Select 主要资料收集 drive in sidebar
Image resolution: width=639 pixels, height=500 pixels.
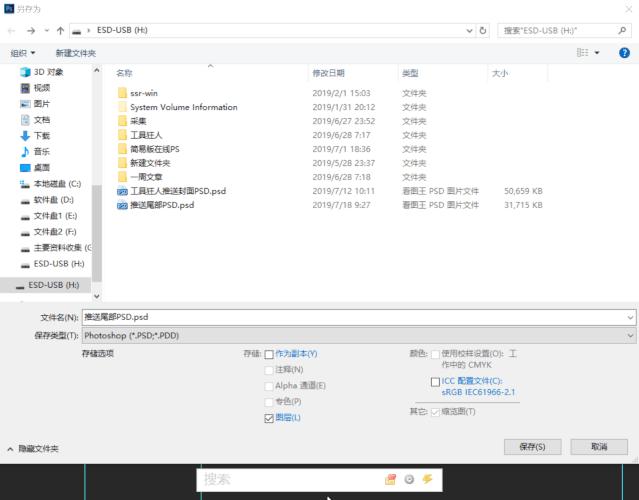[x=56, y=248]
